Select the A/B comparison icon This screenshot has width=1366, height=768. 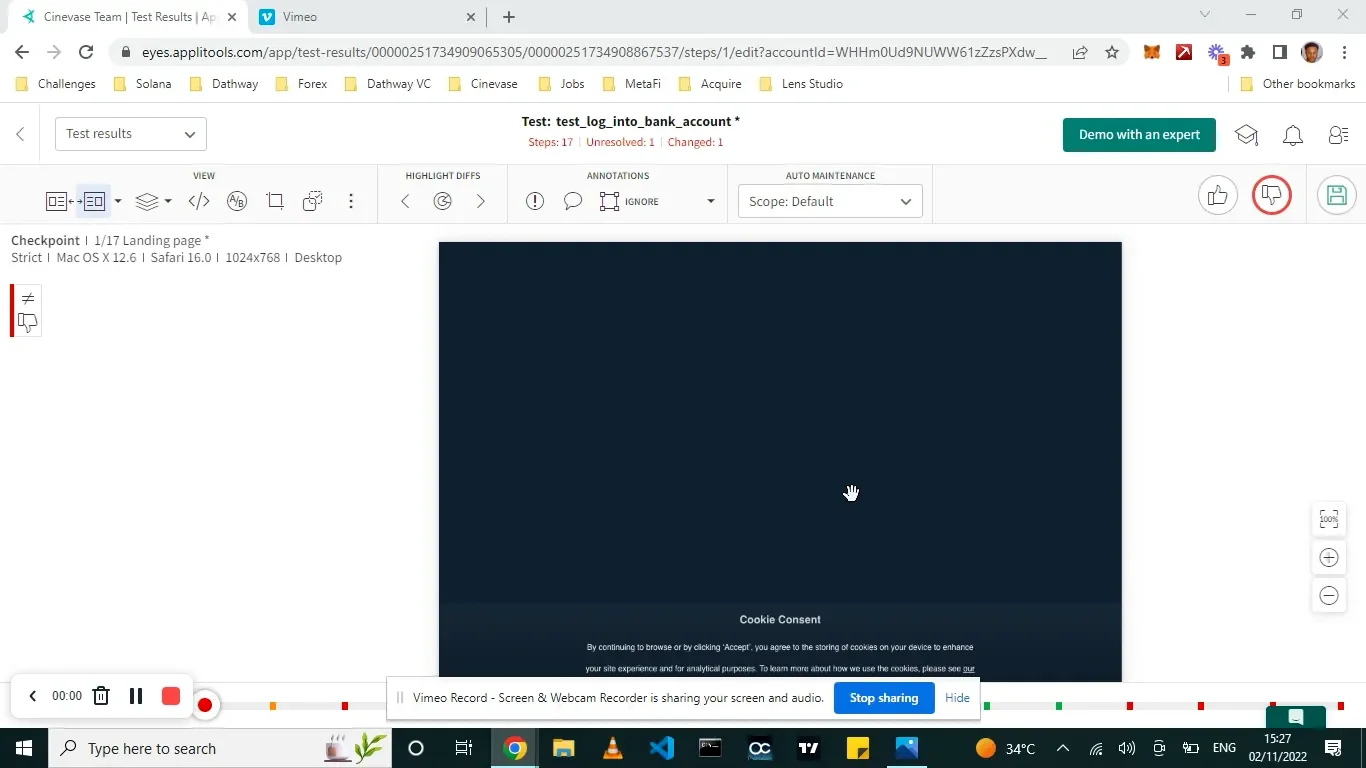(237, 201)
